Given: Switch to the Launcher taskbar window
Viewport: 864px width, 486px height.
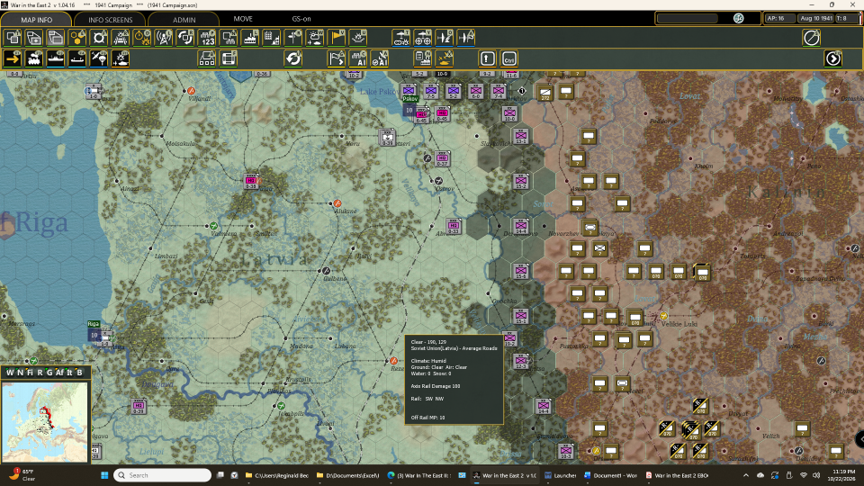Looking at the screenshot, I should click(560, 475).
